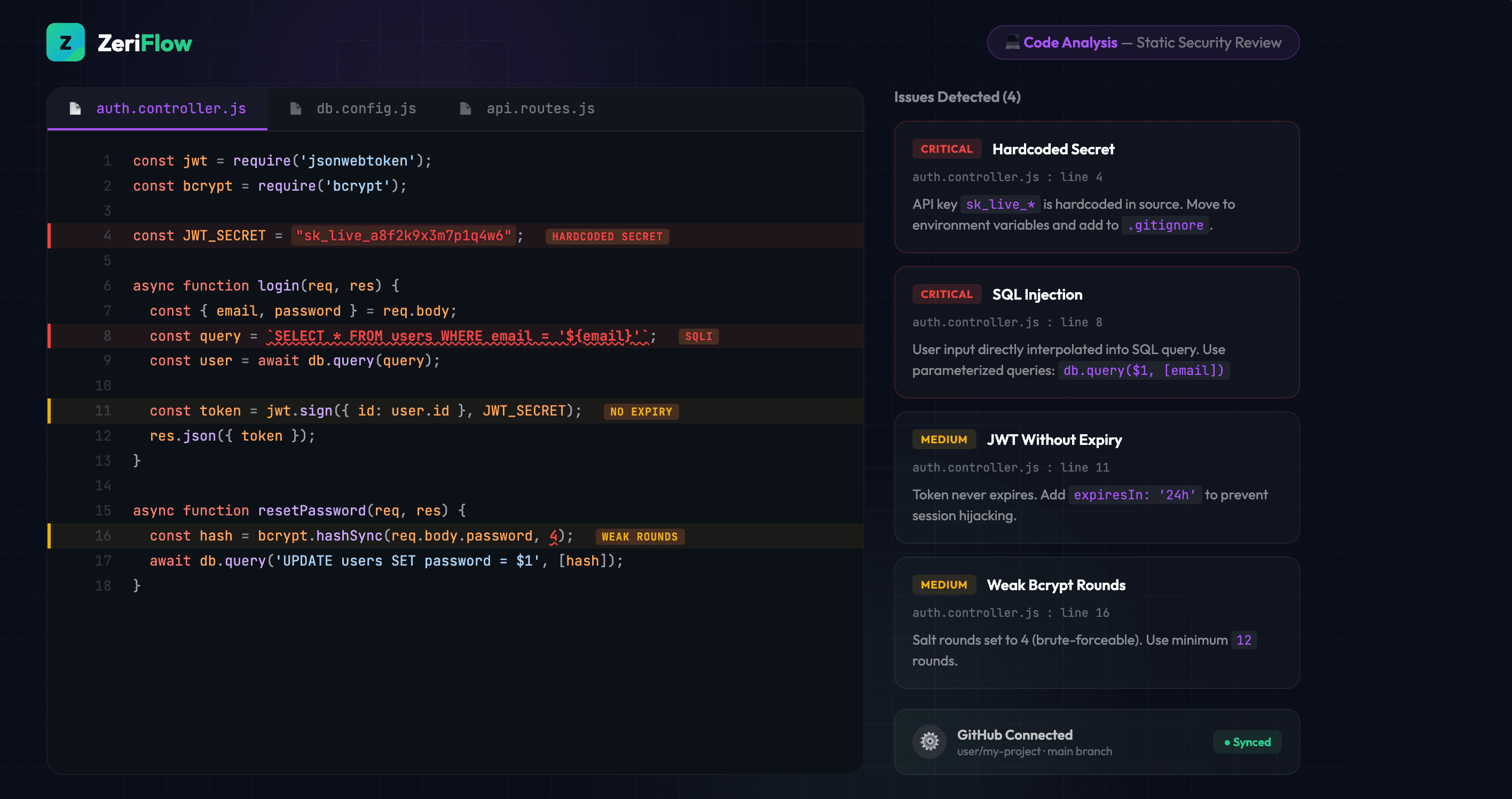Click the laptop icon in Code Analysis badge
This screenshot has width=1512, height=799.
coord(1012,42)
